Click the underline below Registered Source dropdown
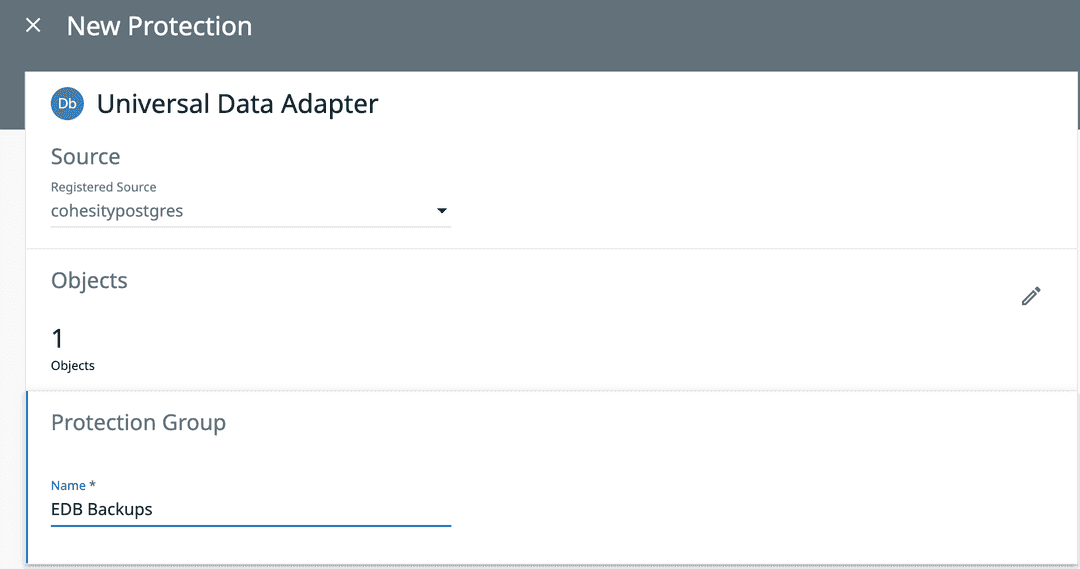 [x=250, y=227]
